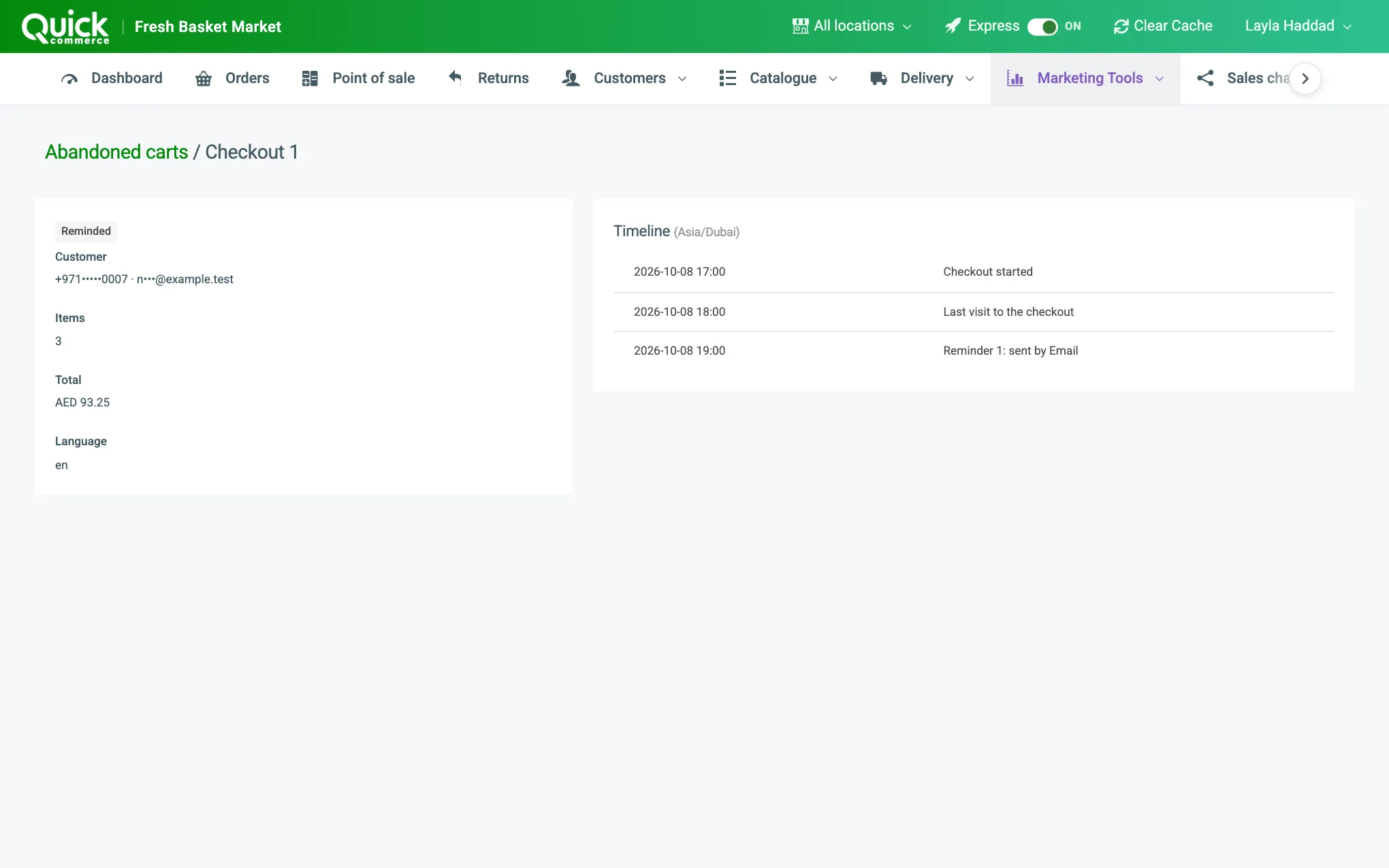Open the Layla Haddad user menu
This screenshot has width=1389, height=868.
(x=1298, y=26)
